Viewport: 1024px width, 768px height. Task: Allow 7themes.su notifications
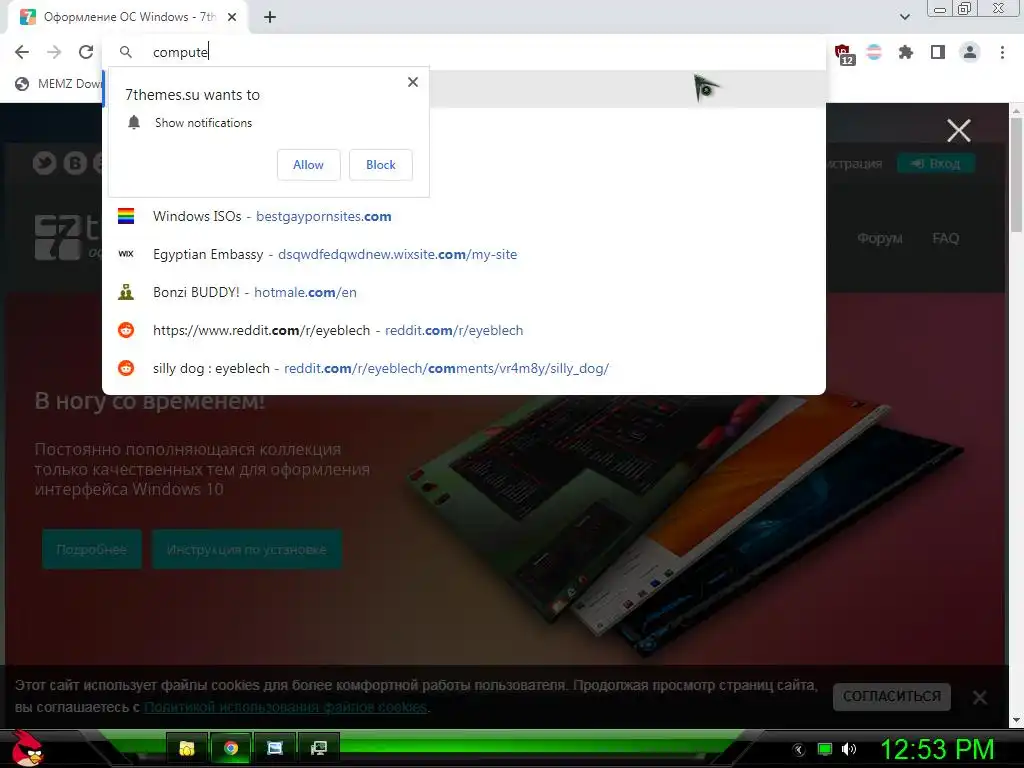pos(308,165)
